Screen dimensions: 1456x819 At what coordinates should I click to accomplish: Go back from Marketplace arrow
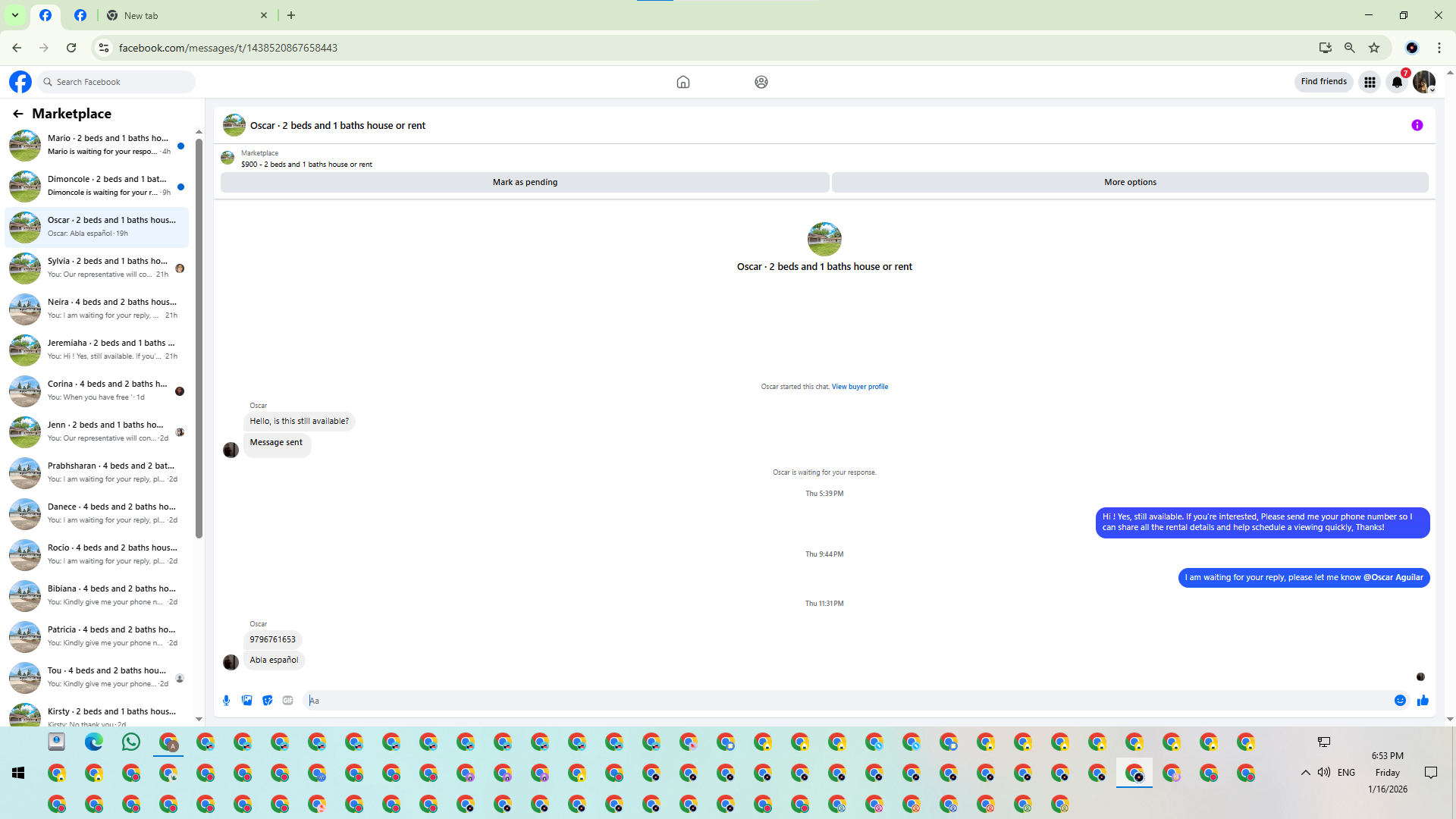(18, 114)
